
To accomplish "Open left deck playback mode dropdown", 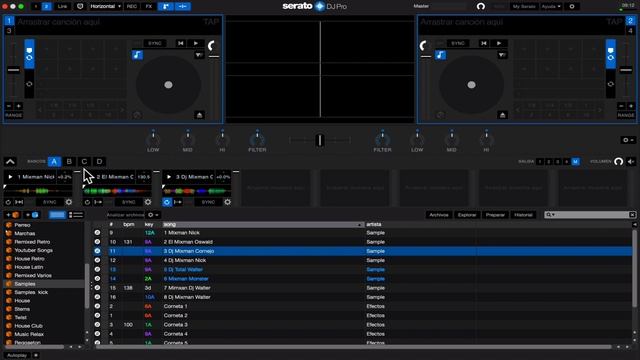I will point(199,55).
